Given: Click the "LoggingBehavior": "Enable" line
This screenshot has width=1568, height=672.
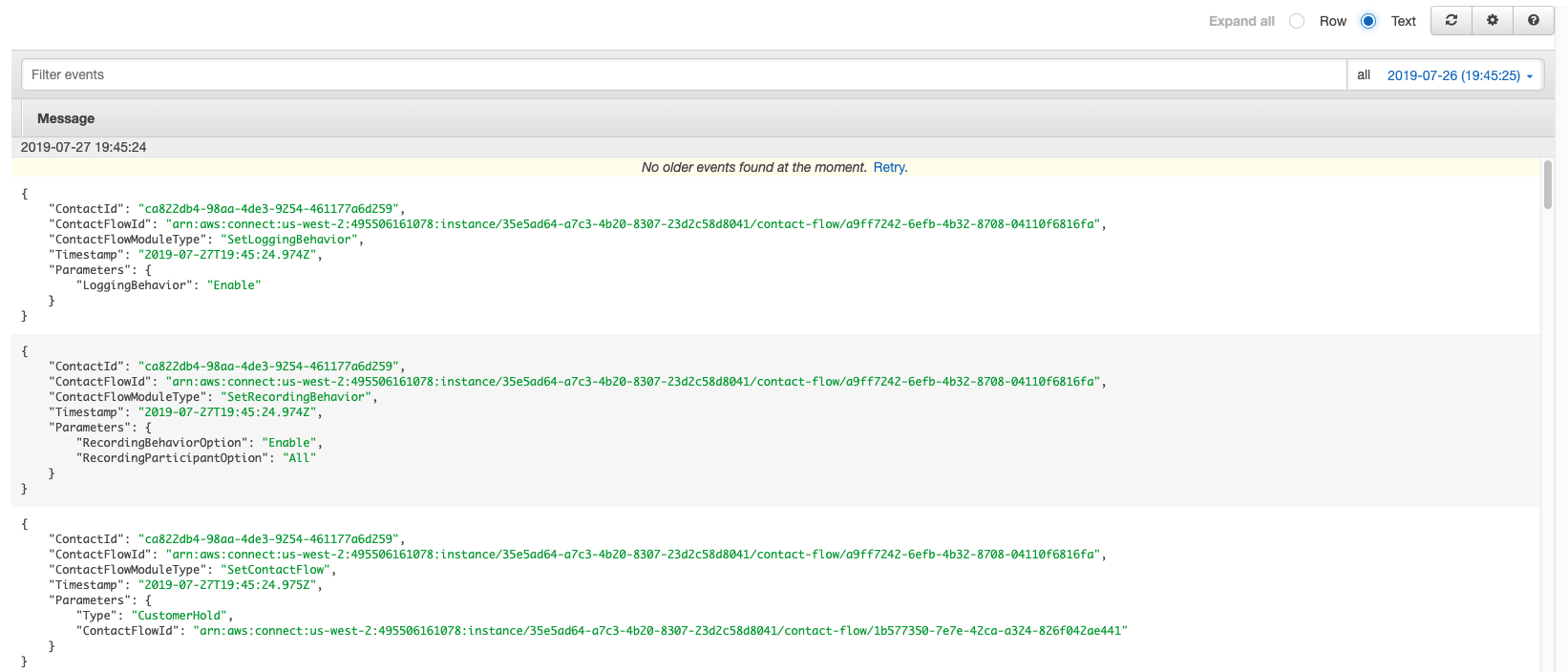Looking at the screenshot, I should 168,285.
